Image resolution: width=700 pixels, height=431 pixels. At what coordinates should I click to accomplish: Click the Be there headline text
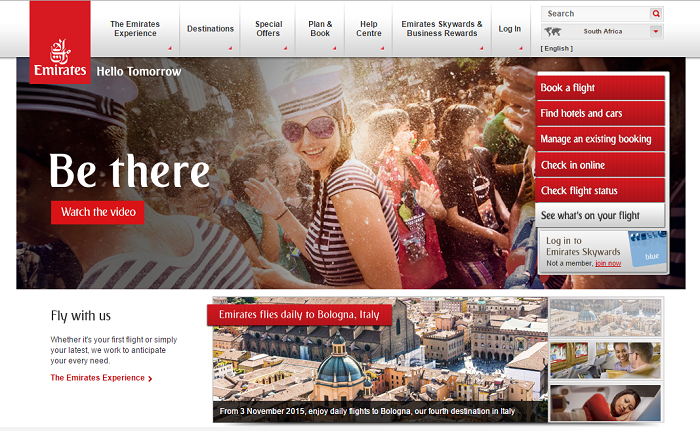point(129,171)
